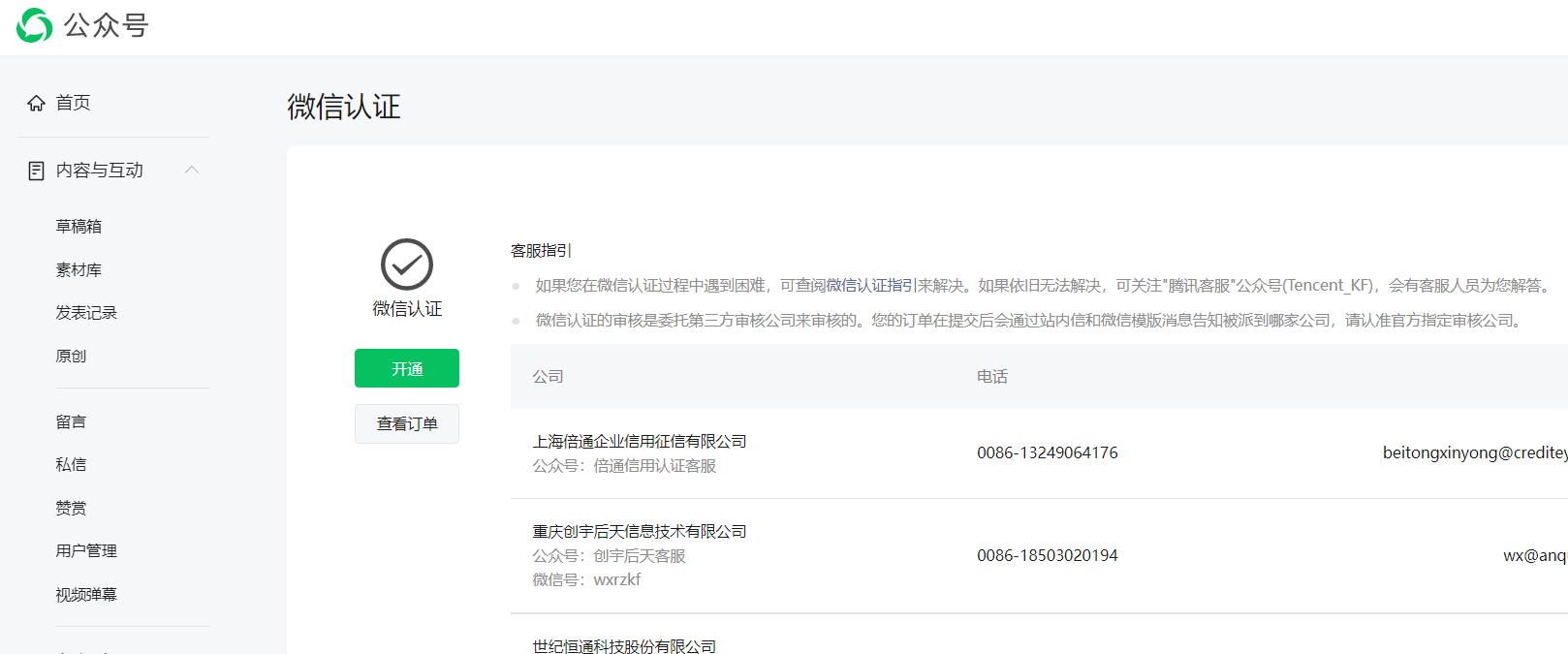Go to 发表记录

[x=86, y=312]
